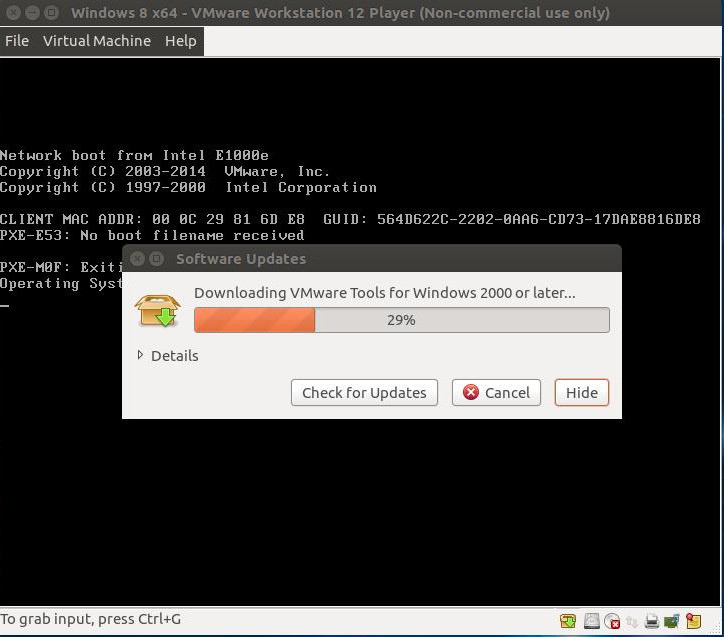Minimize the VMware Player window
Image resolution: width=724 pixels, height=637 pixels.
pyautogui.click(x=32, y=12)
